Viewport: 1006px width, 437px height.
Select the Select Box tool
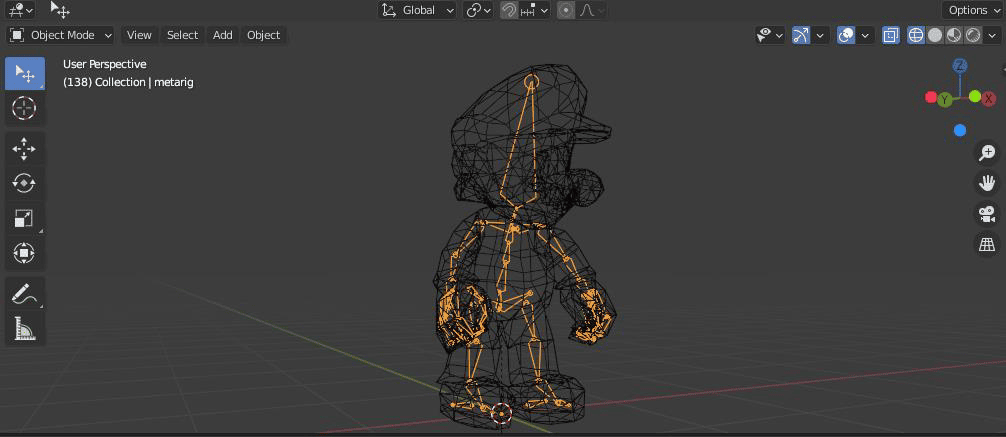coord(25,74)
